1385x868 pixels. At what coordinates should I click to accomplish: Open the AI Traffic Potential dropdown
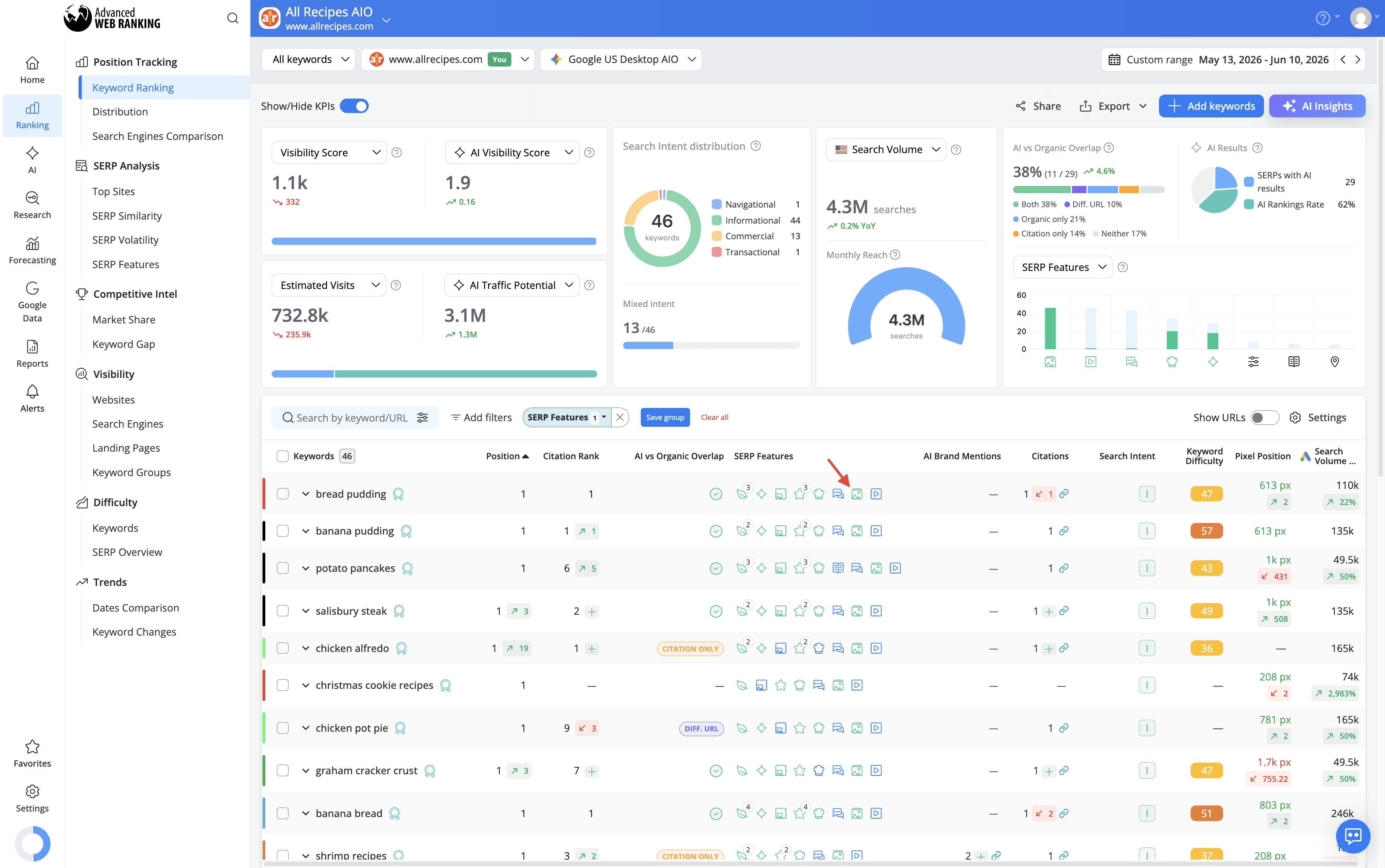[512, 285]
